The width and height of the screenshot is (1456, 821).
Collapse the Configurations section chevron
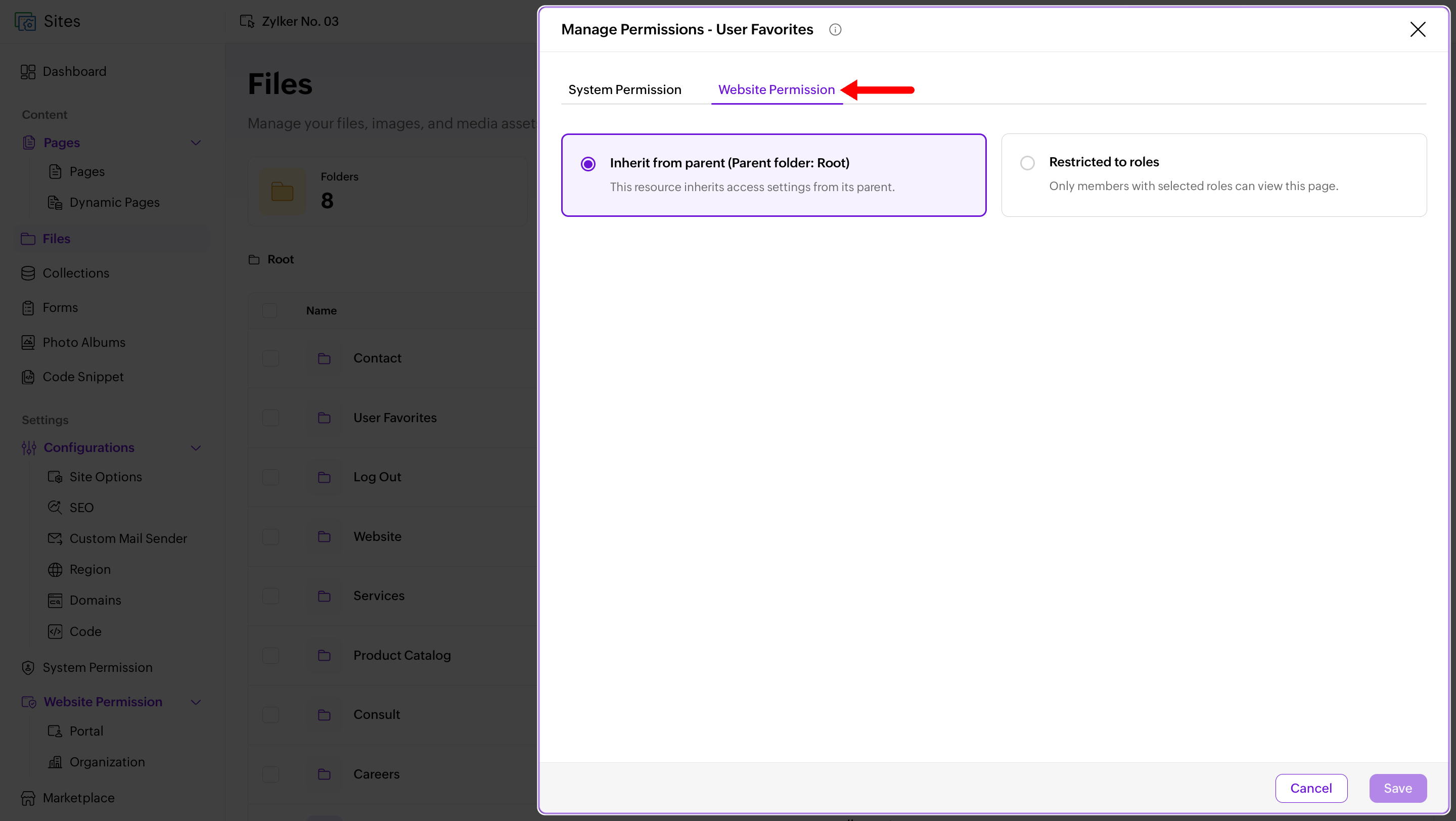[196, 447]
